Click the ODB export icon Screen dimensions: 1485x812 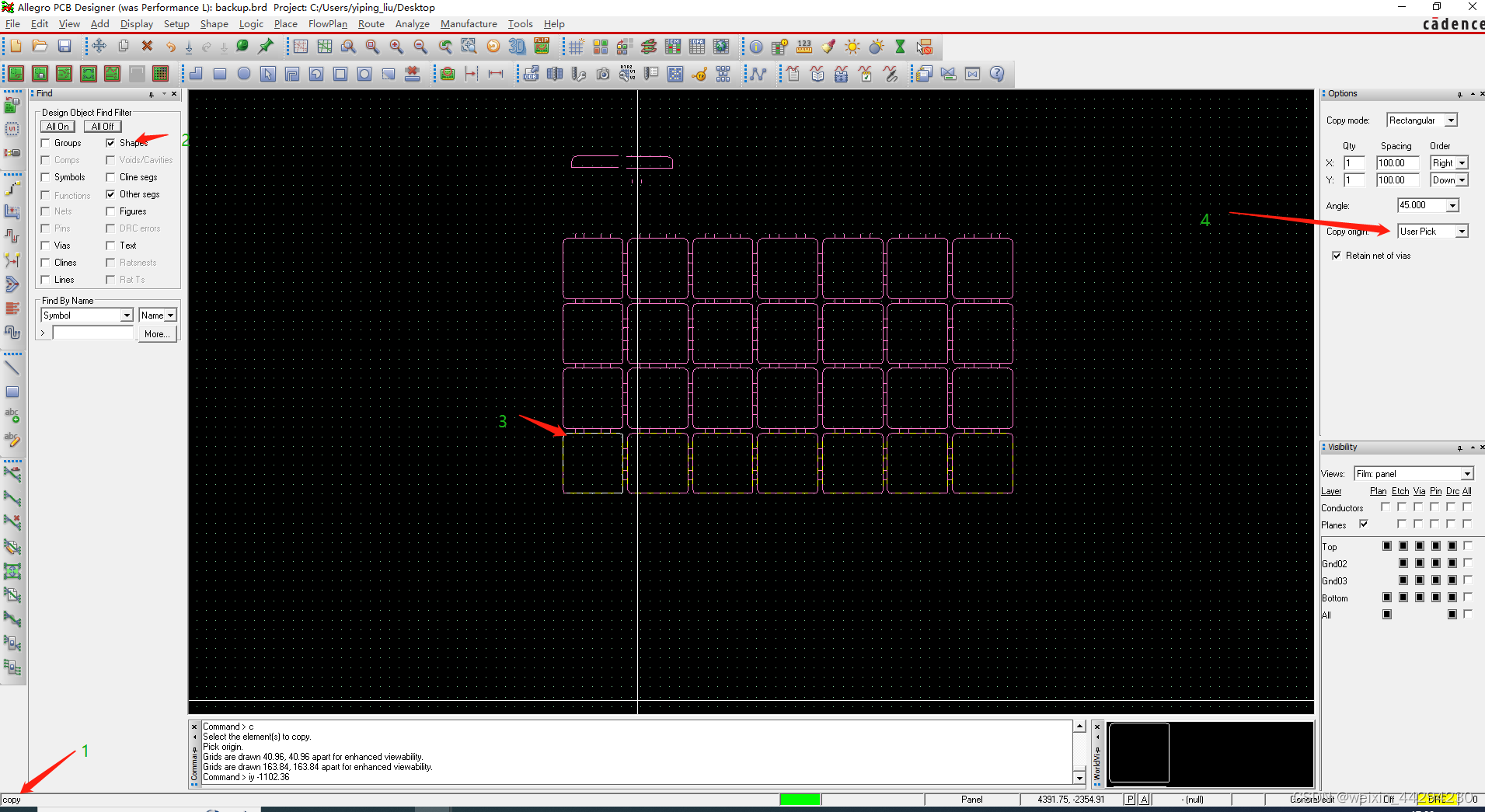[531, 74]
